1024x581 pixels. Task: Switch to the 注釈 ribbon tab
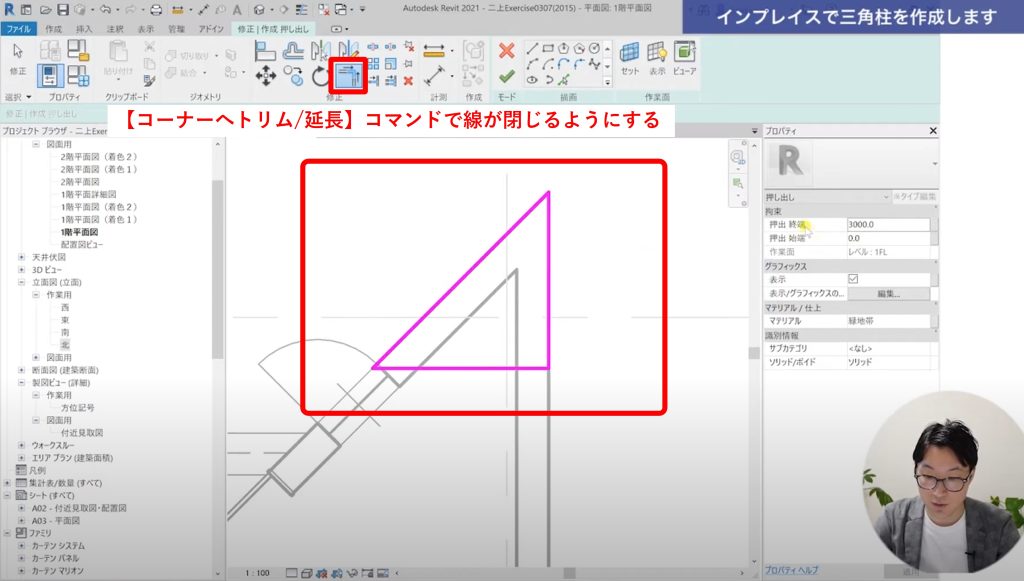point(115,29)
